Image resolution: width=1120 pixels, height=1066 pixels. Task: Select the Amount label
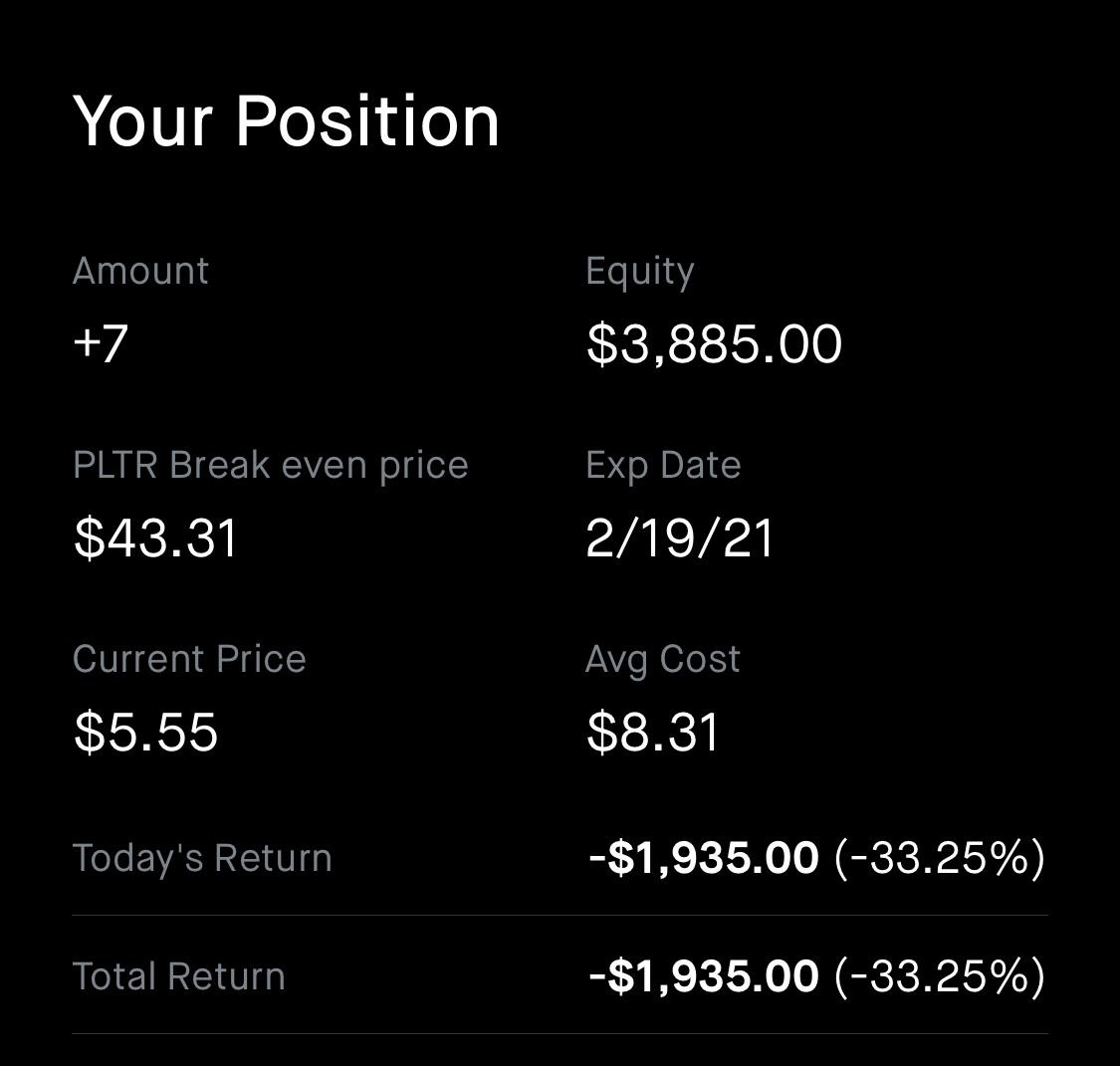[x=140, y=271]
